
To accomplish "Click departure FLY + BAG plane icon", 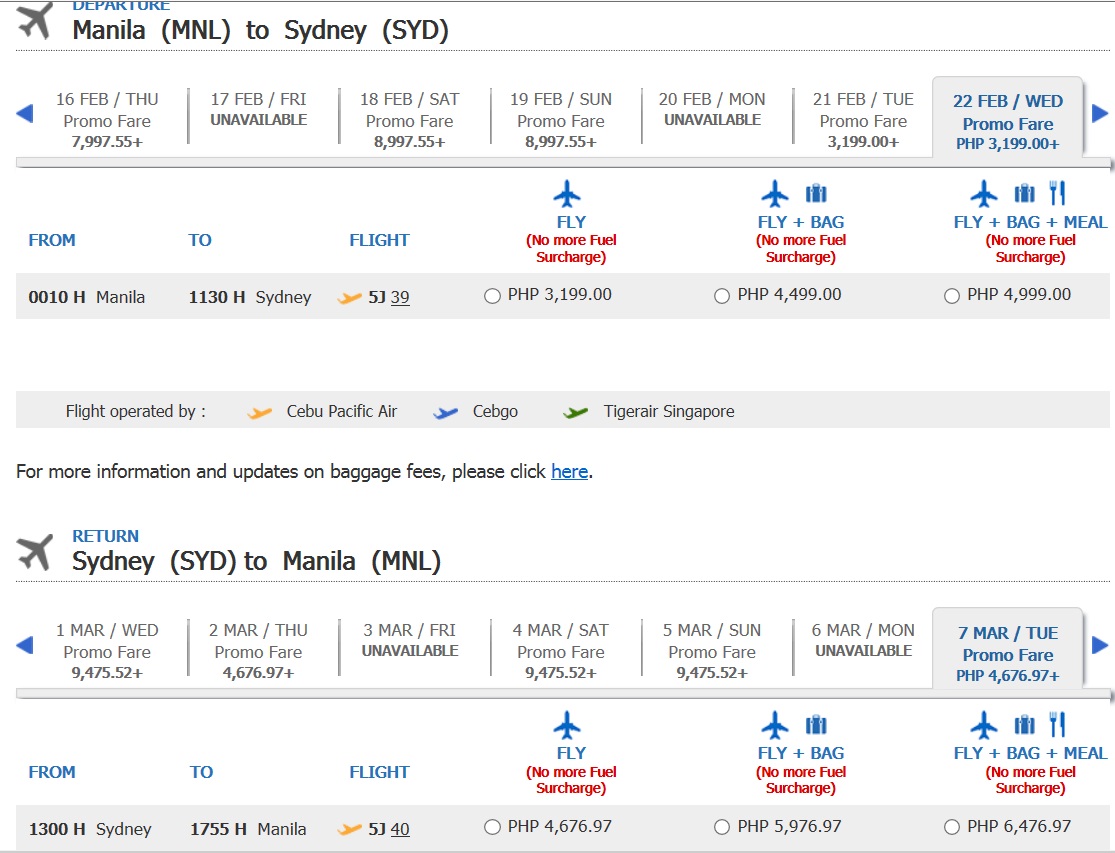I will tap(775, 193).
